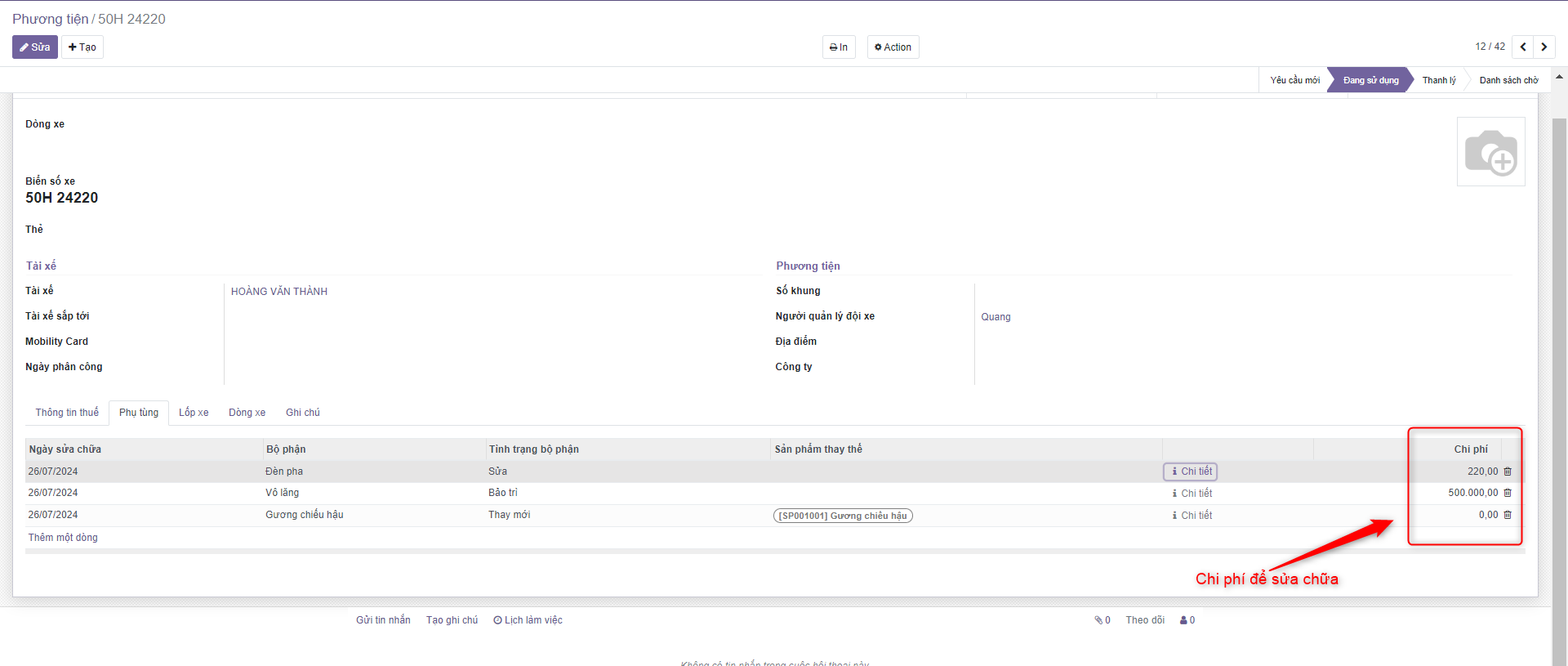Click trash icon on Vô lăng row
Viewport: 1568px width, 666px height.
[x=1508, y=493]
